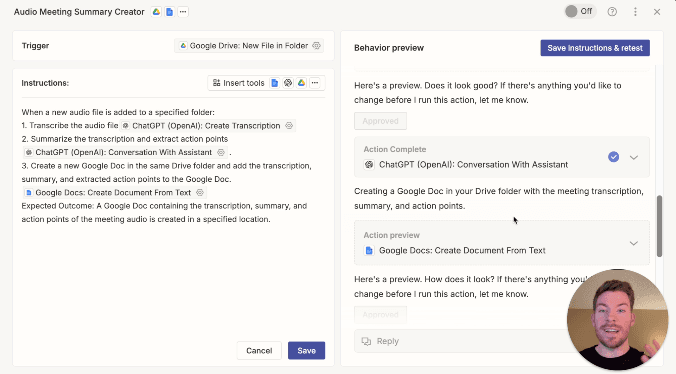
Task: Open the help question mark icon
Action: pos(612,12)
